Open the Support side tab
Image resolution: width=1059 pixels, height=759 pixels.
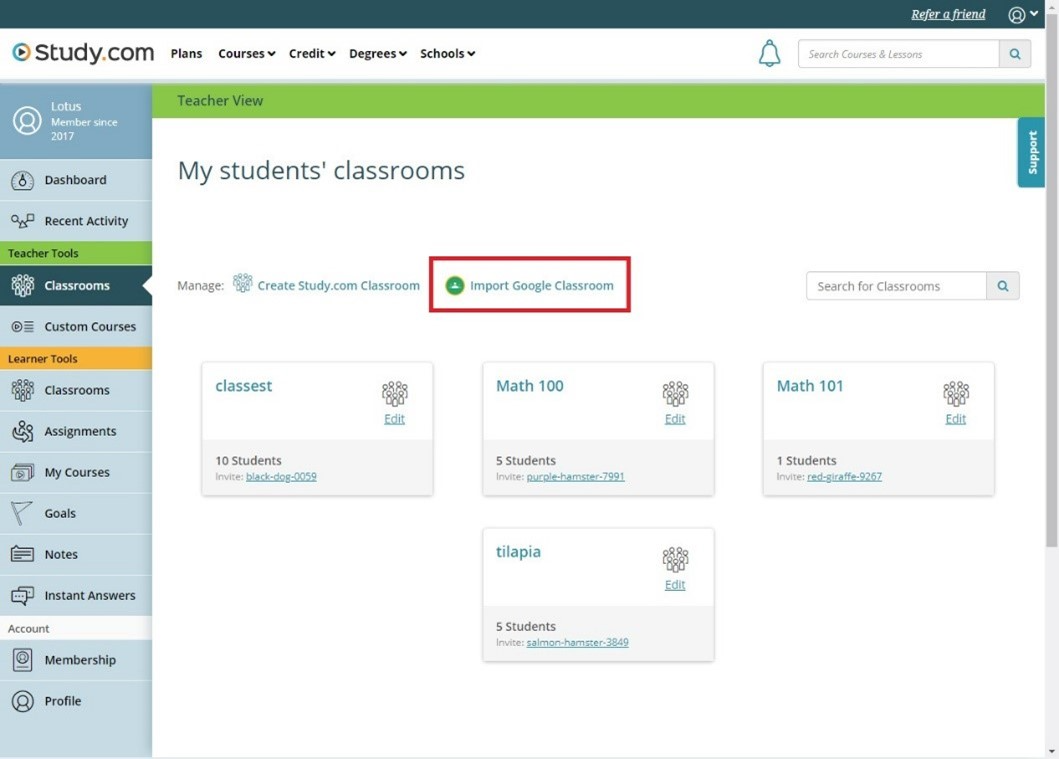[x=1031, y=153]
